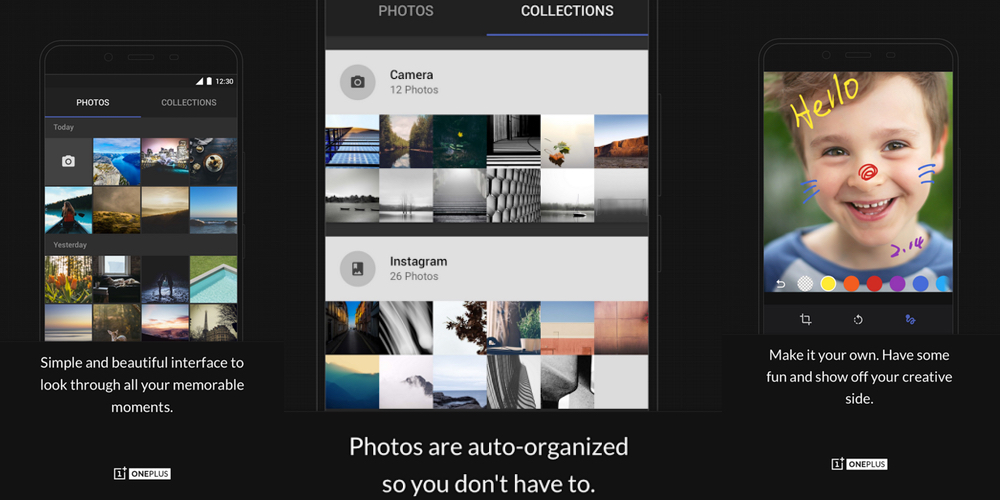Screen dimensions: 1000x500
Task: Open the Camera collection icon
Action: (357, 82)
